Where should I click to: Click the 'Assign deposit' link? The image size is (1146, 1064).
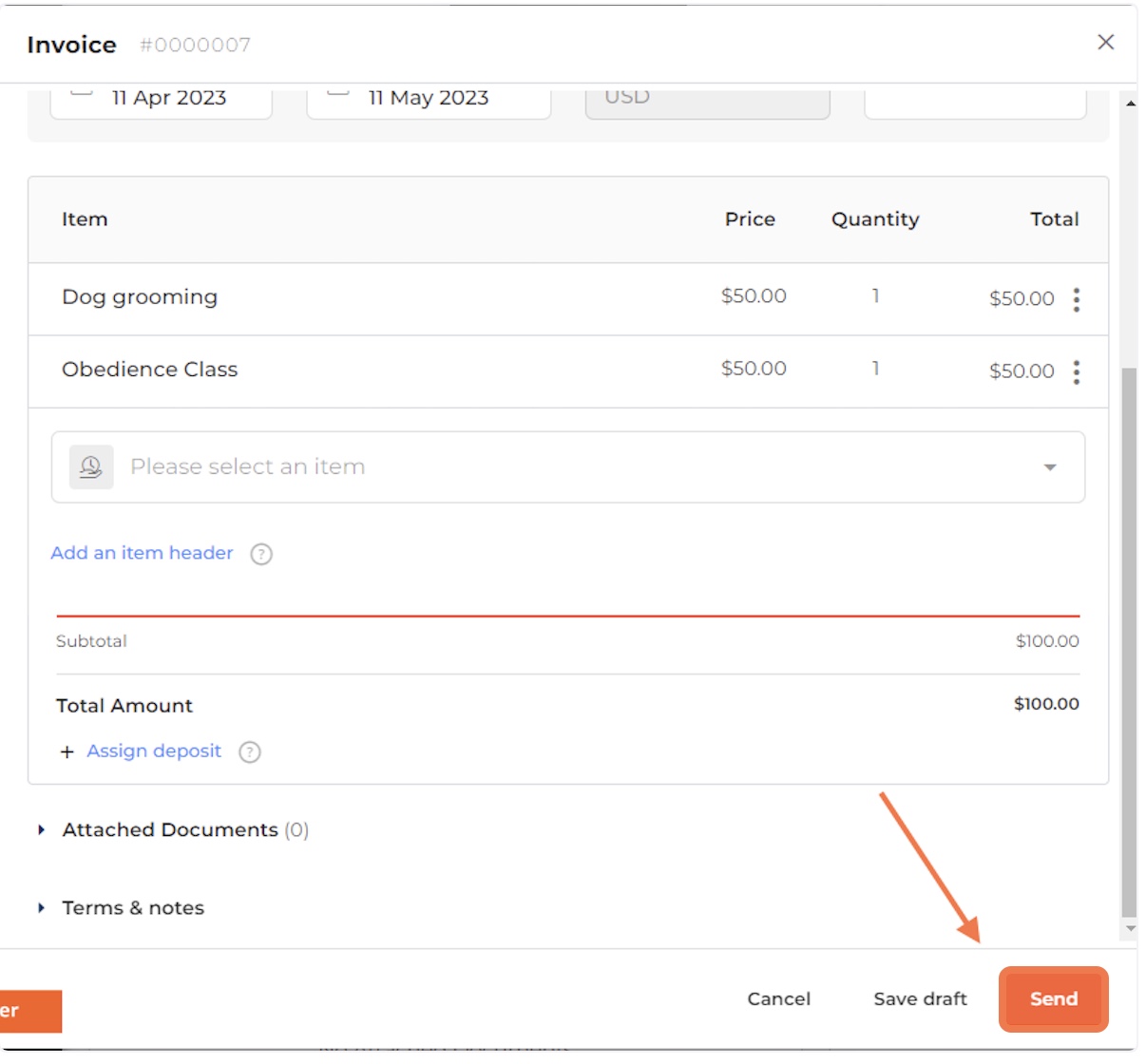tap(154, 750)
